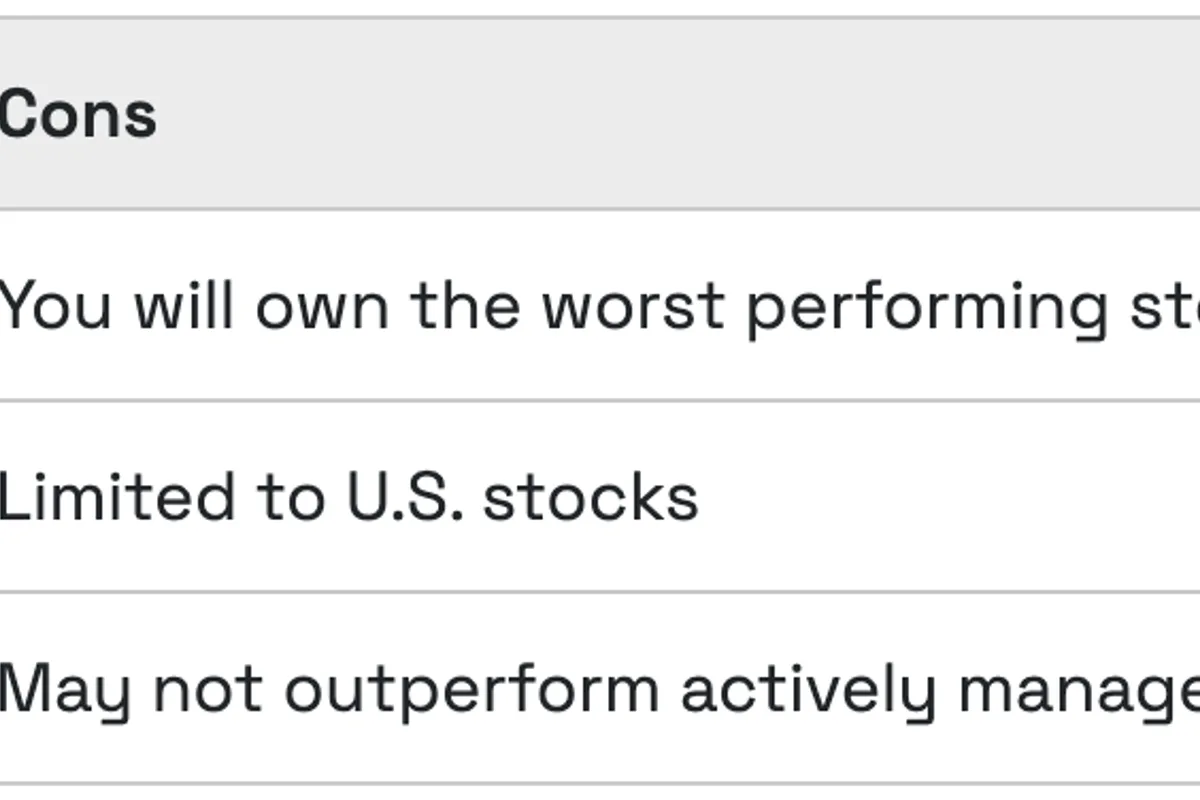Click the word 'to' before 'U.S.'
Screen dimensions: 1200x800
click(290, 497)
